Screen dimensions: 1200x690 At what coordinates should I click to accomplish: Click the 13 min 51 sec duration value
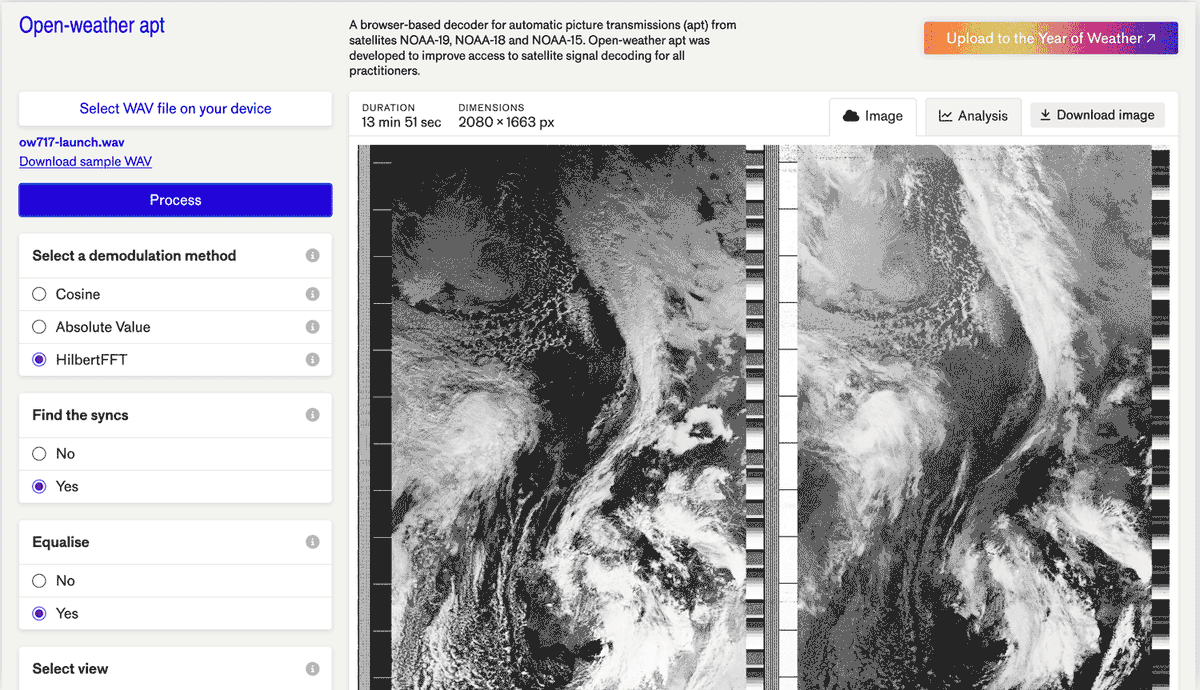pos(401,122)
